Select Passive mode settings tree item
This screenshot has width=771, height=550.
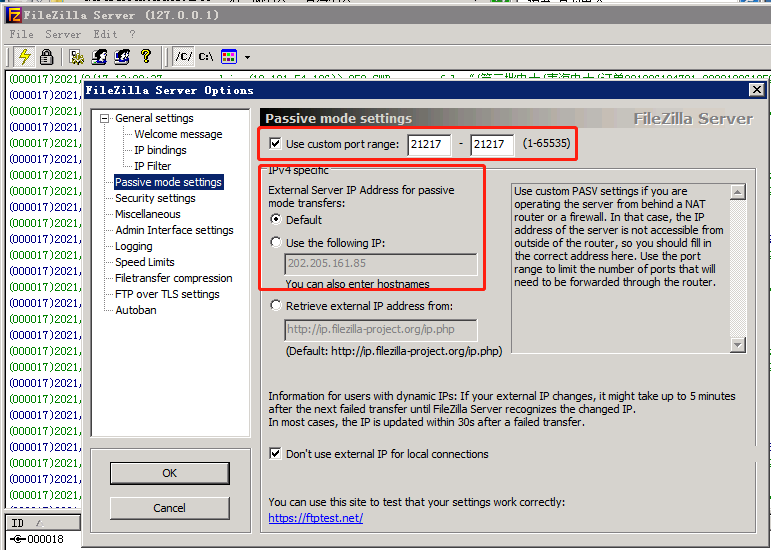coord(169,182)
